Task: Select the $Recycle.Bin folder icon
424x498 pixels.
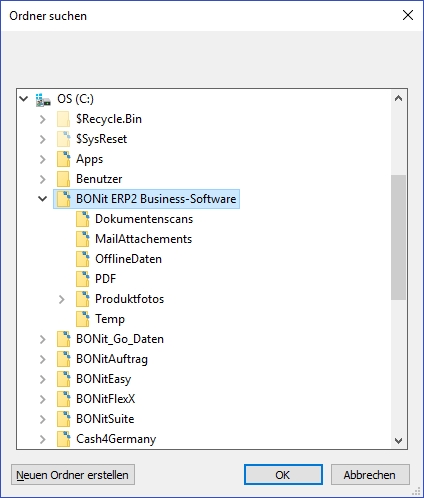Action: click(x=63, y=119)
